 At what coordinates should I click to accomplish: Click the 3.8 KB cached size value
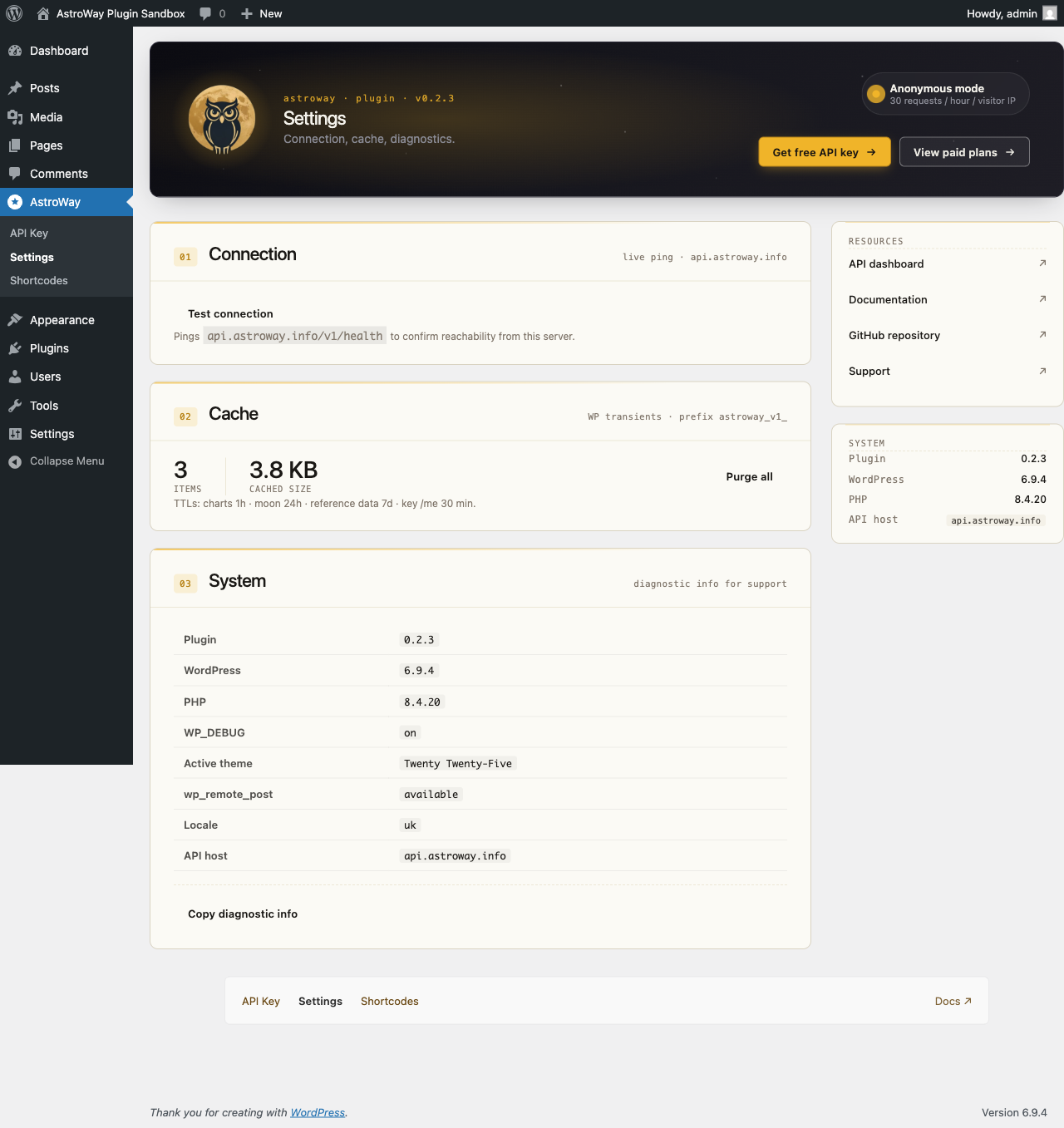tap(283, 470)
